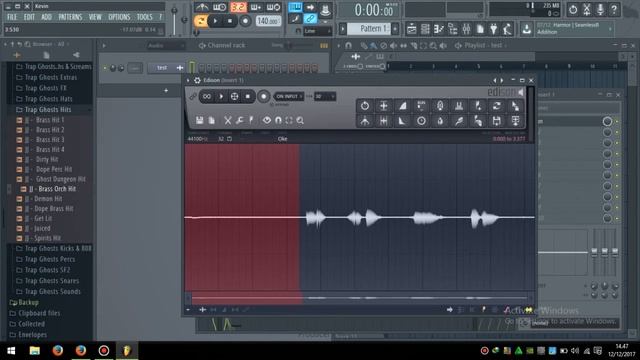Open Edison ON INPUT recording mode dropdown
The image size is (640, 360).
[289, 96]
